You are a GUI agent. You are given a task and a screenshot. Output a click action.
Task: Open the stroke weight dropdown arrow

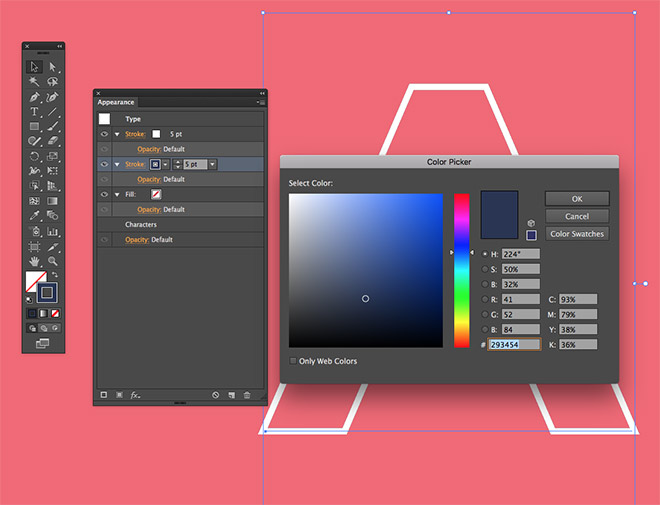point(213,164)
